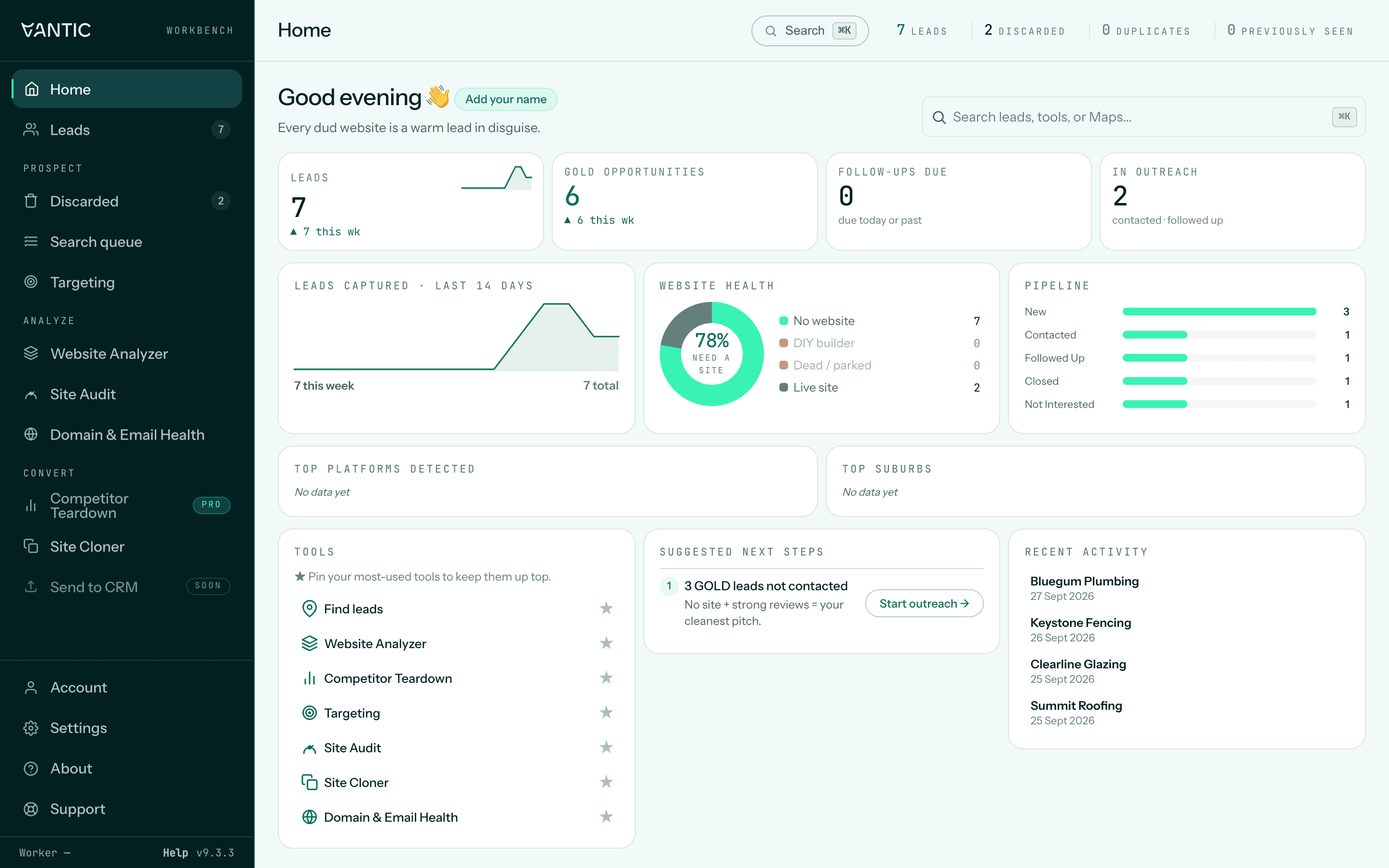
Task: Open the Leads page in the sidebar
Action: [127, 130]
